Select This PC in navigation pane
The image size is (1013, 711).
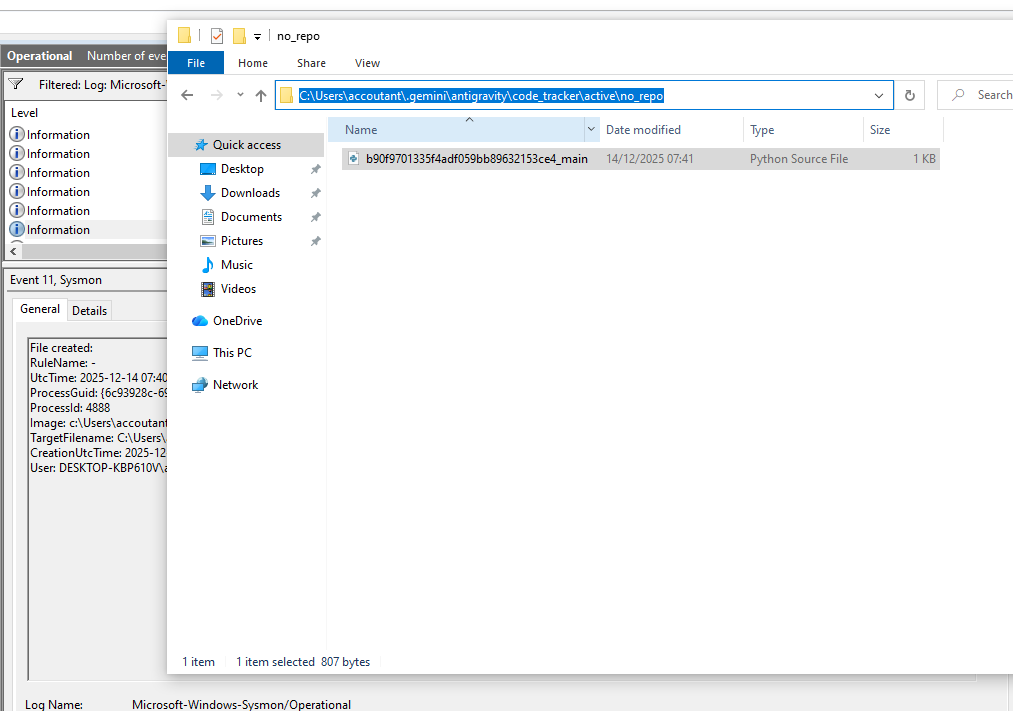(x=231, y=353)
